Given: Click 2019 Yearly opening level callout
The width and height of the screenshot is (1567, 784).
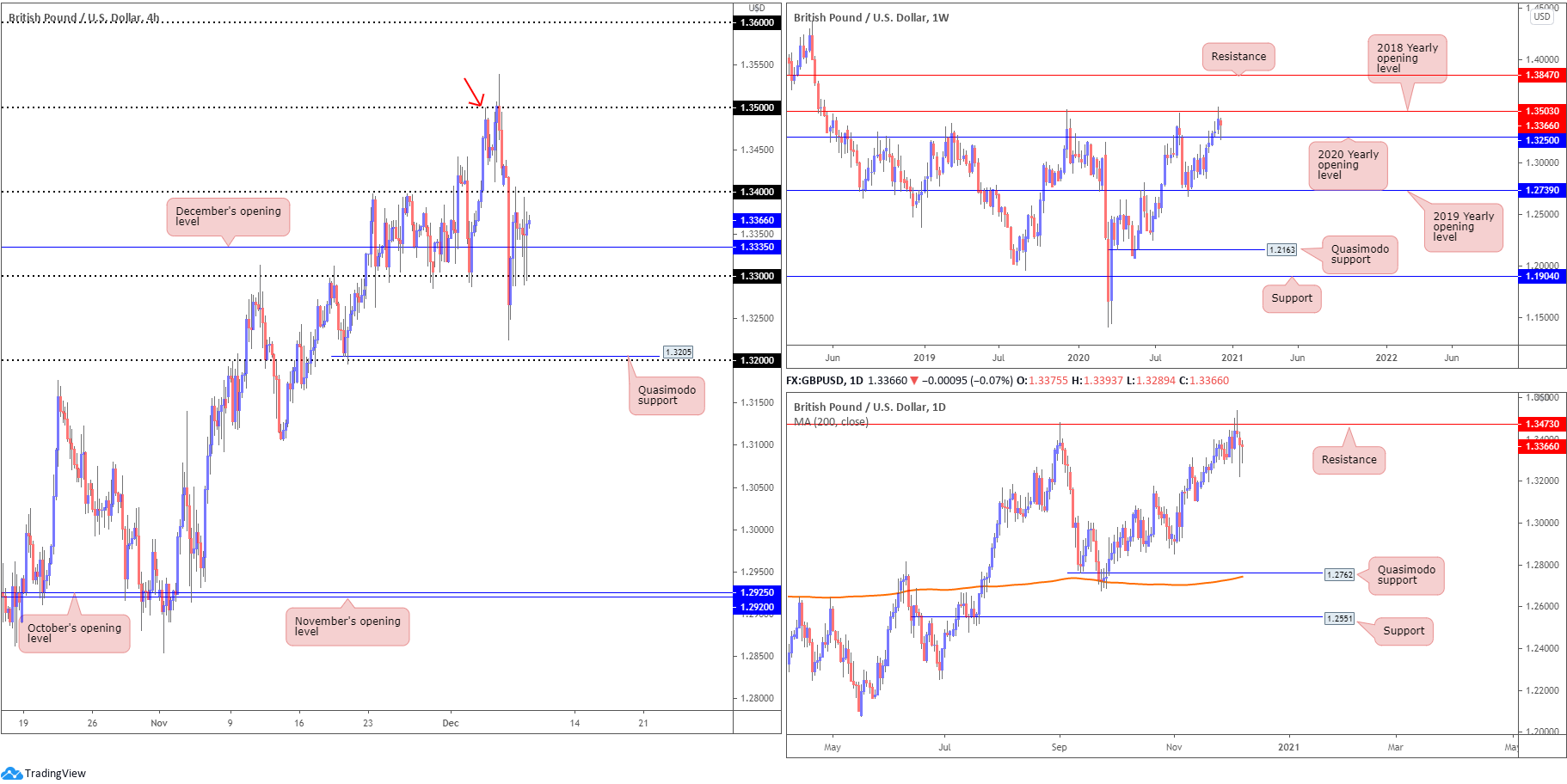Looking at the screenshot, I should (1463, 227).
